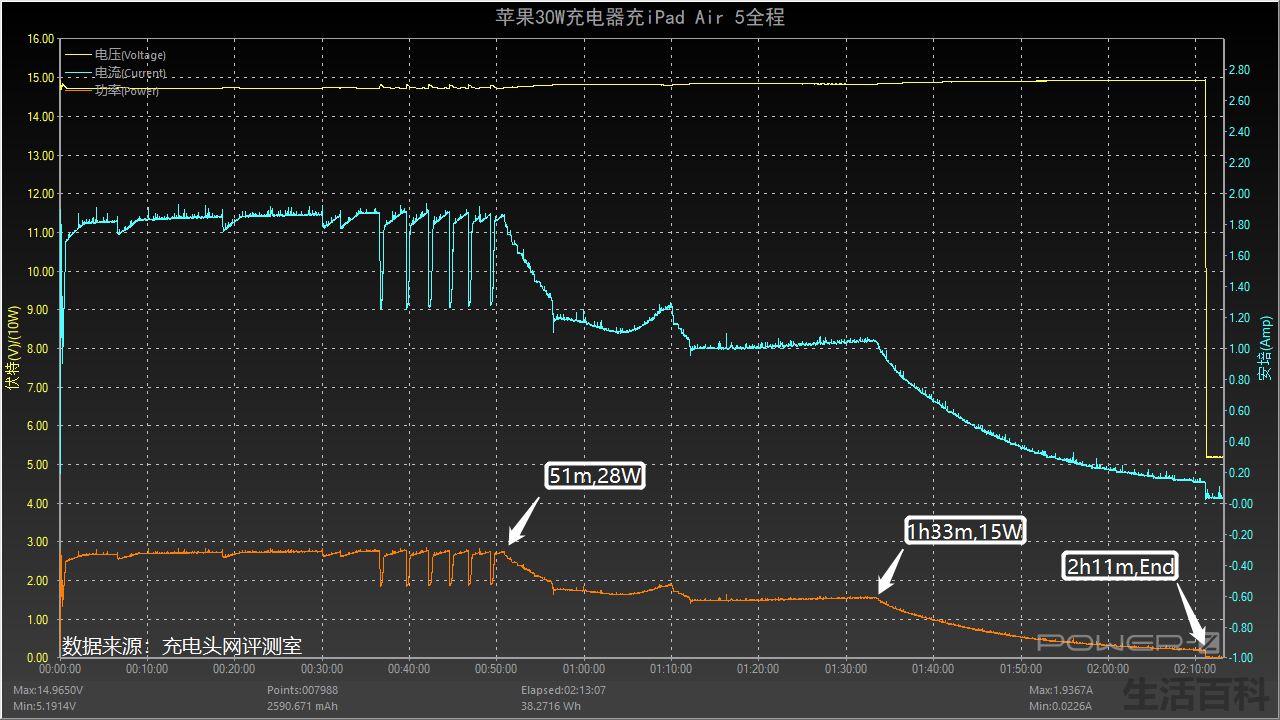Click the Min:0.0226A status readout
1280x720 pixels.
click(x=1062, y=706)
